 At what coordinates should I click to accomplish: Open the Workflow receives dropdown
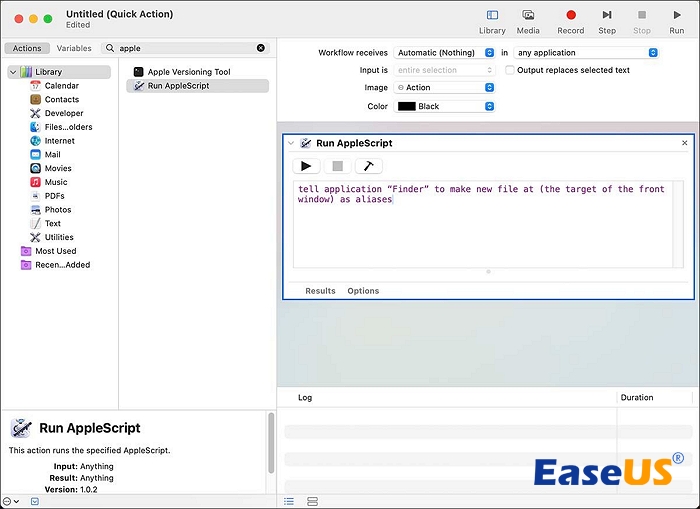pos(444,53)
